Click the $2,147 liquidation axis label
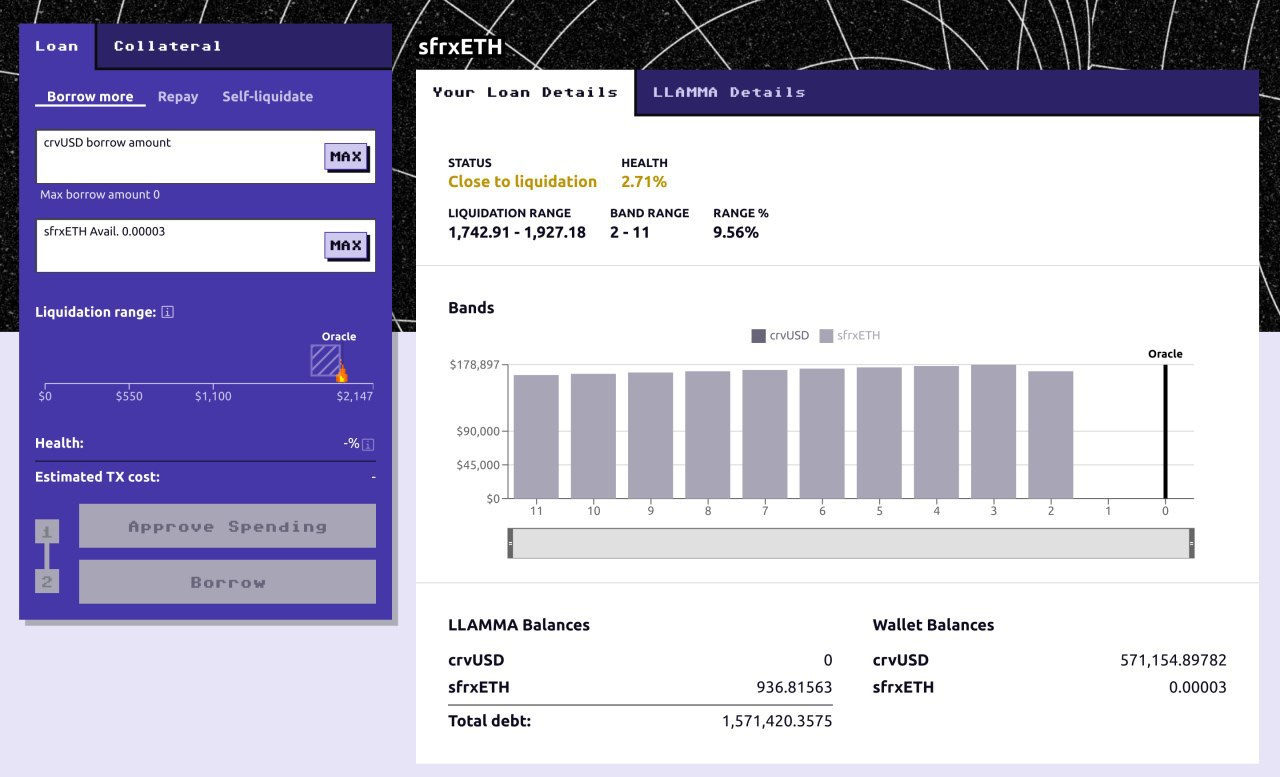The width and height of the screenshot is (1280, 777). [x=355, y=397]
